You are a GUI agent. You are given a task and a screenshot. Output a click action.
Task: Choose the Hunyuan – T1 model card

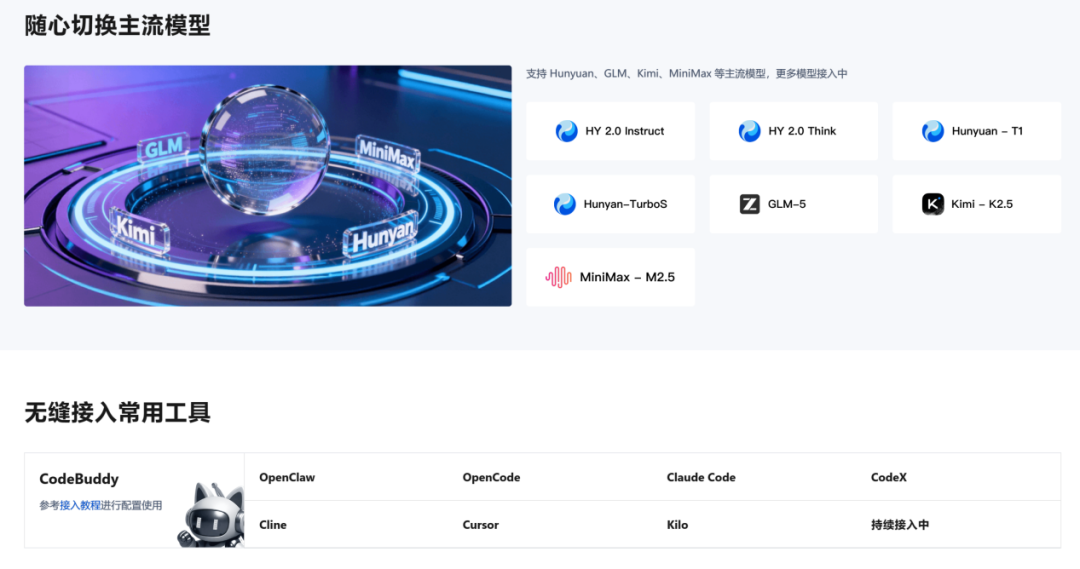click(977, 131)
